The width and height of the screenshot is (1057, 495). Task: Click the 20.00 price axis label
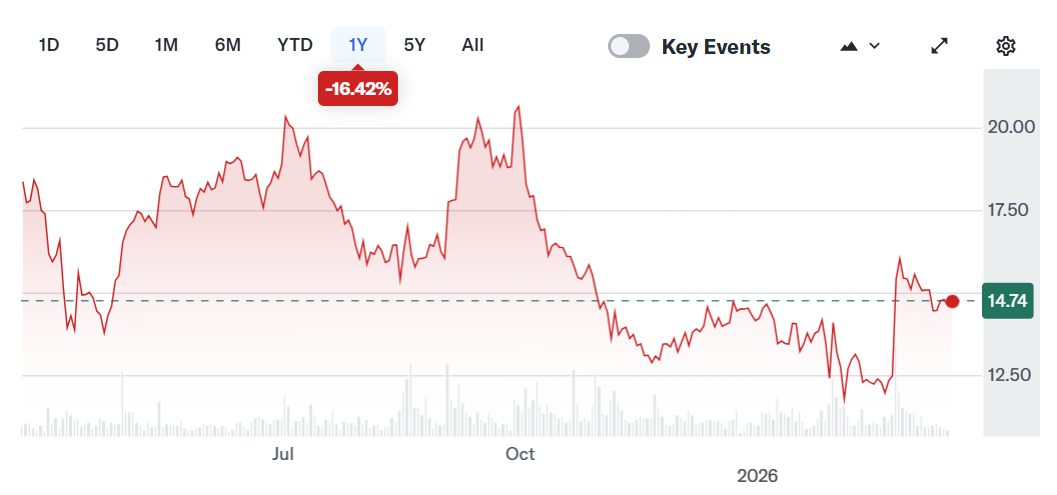tap(1009, 127)
